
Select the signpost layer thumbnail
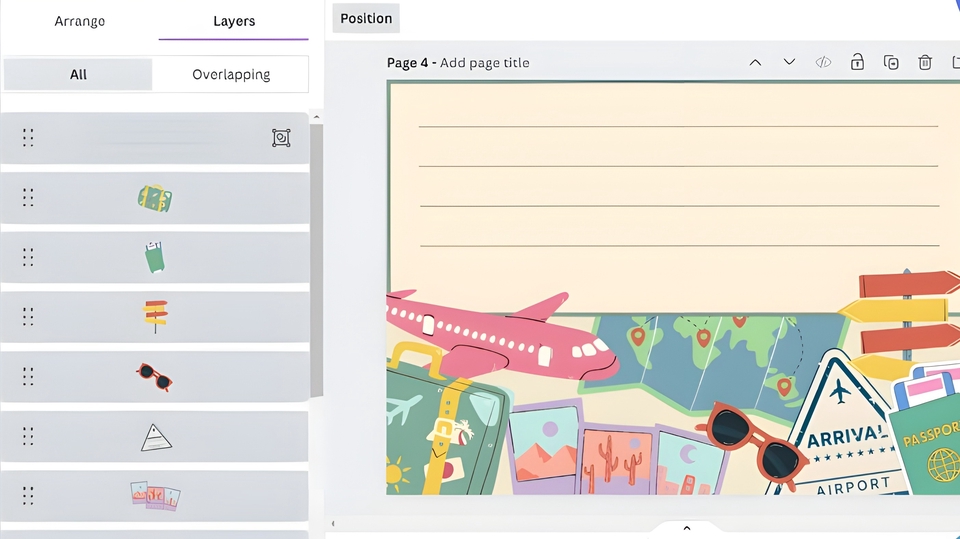point(156,317)
